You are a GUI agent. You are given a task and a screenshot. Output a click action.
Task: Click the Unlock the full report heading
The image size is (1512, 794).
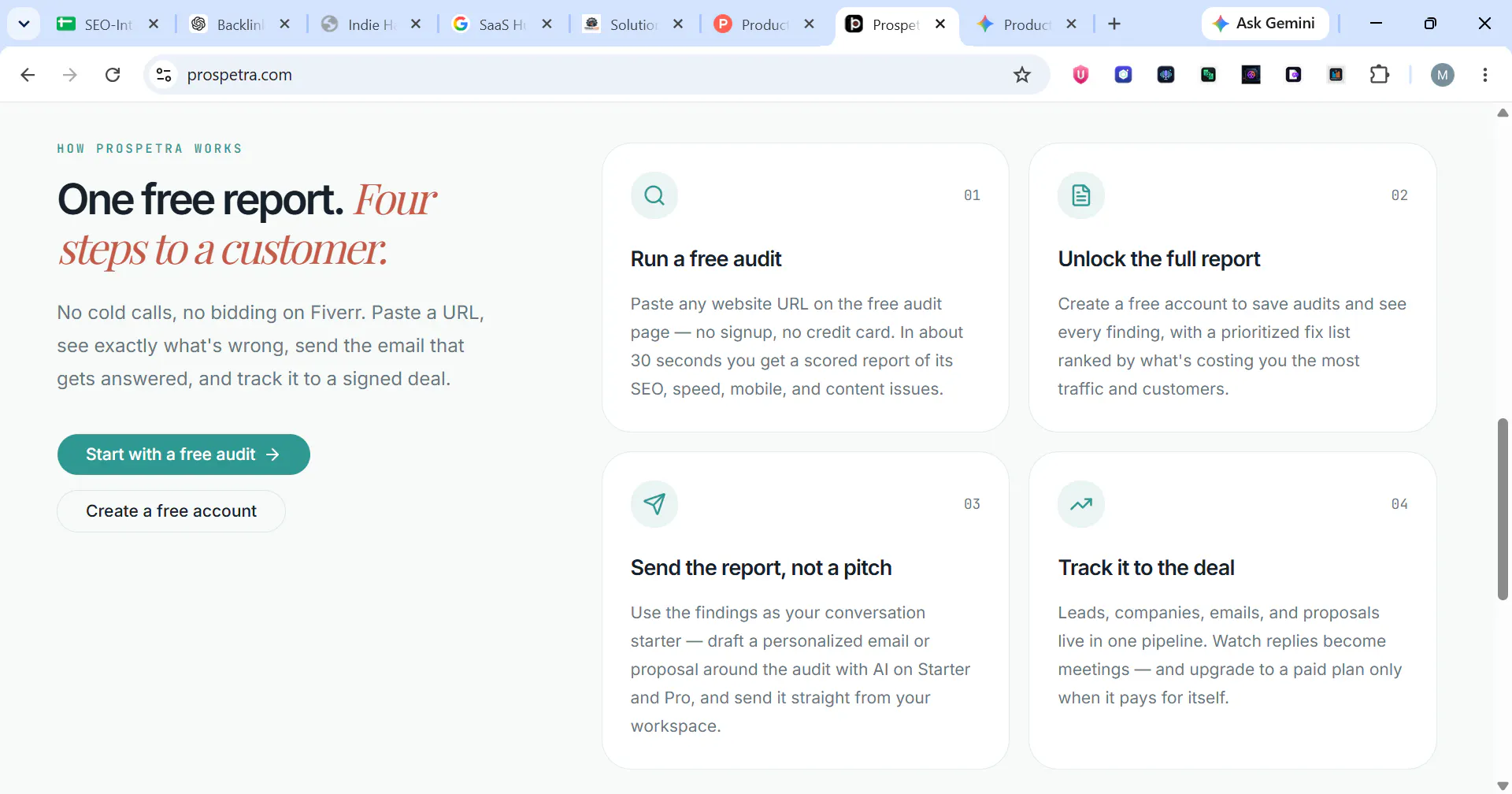tap(1158, 259)
